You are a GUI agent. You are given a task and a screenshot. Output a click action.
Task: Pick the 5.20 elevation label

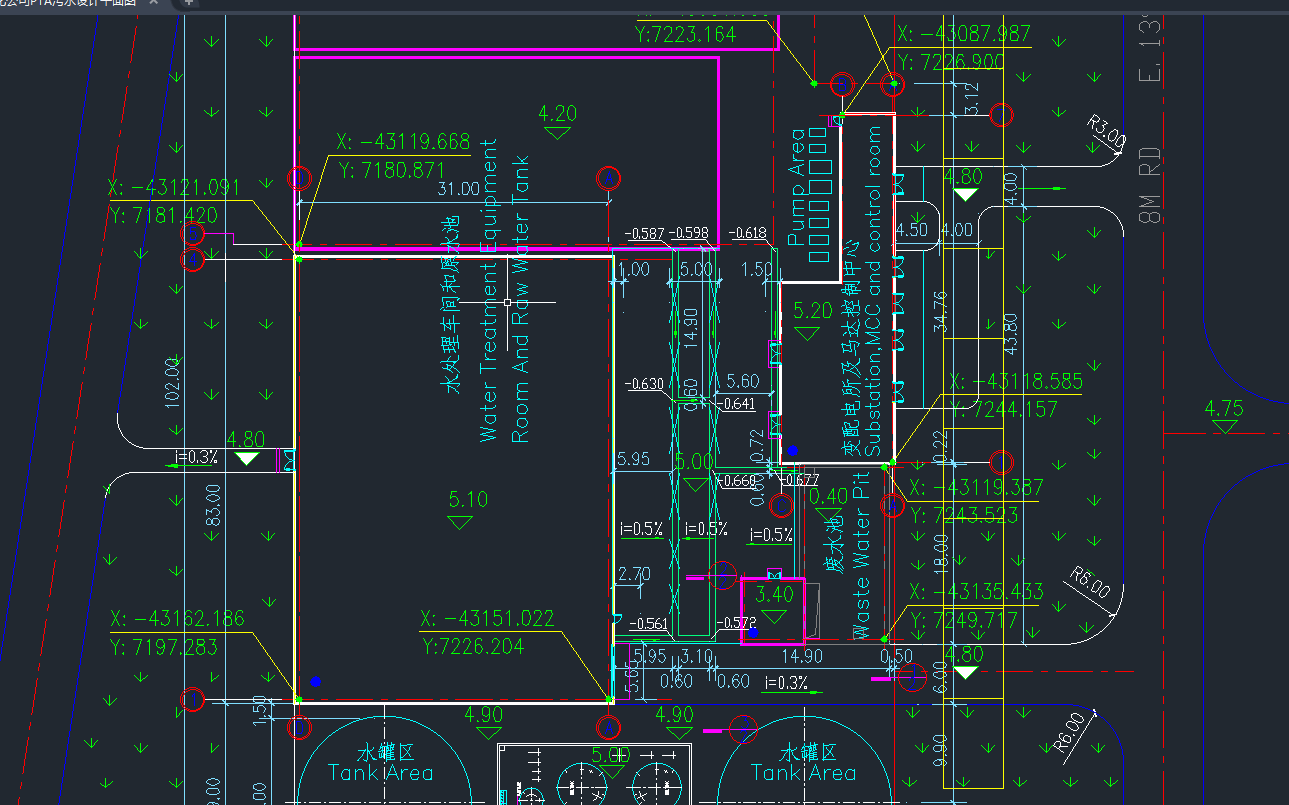[x=812, y=311]
